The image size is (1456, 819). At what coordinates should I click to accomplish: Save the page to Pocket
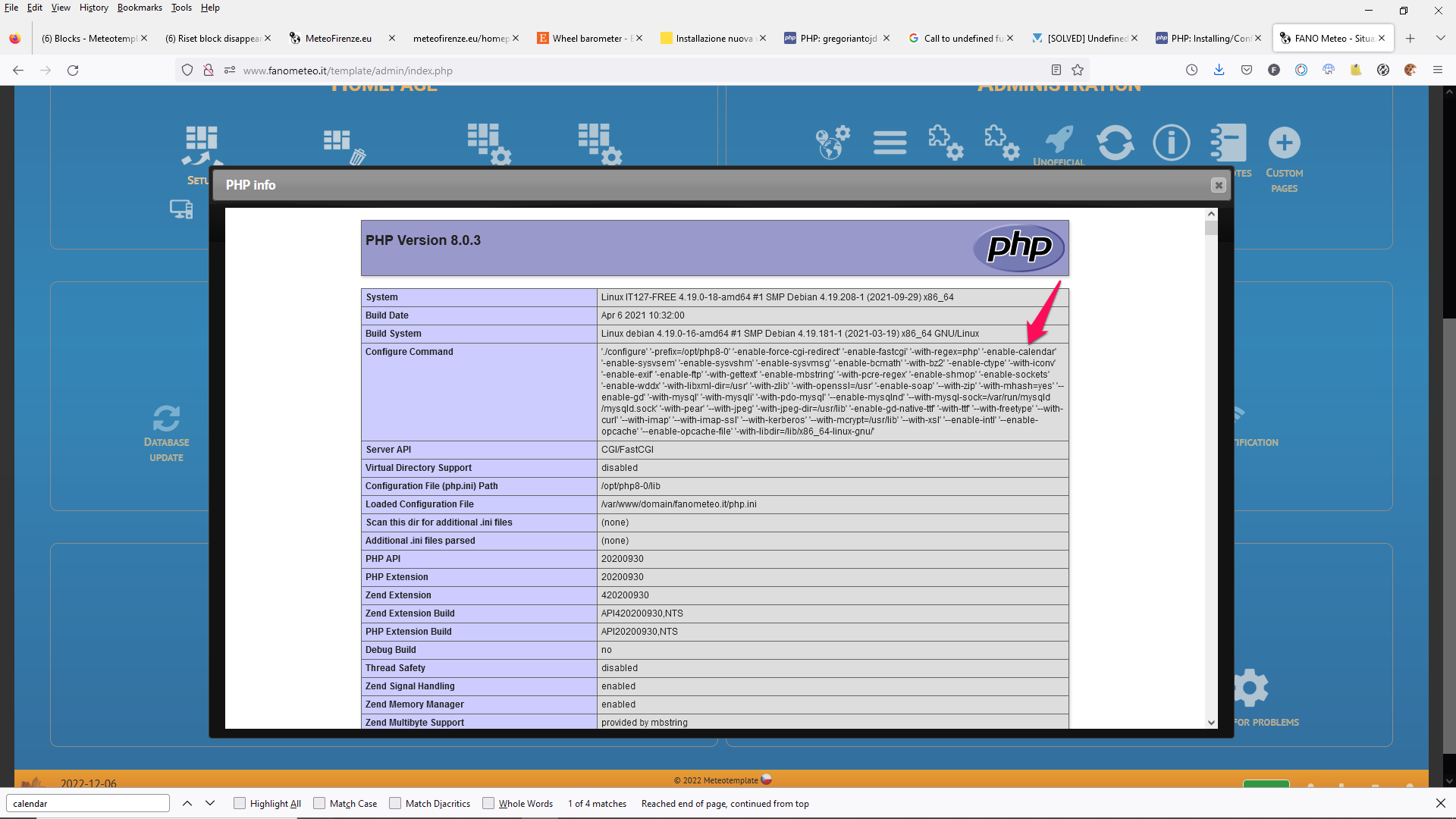[1247, 71]
